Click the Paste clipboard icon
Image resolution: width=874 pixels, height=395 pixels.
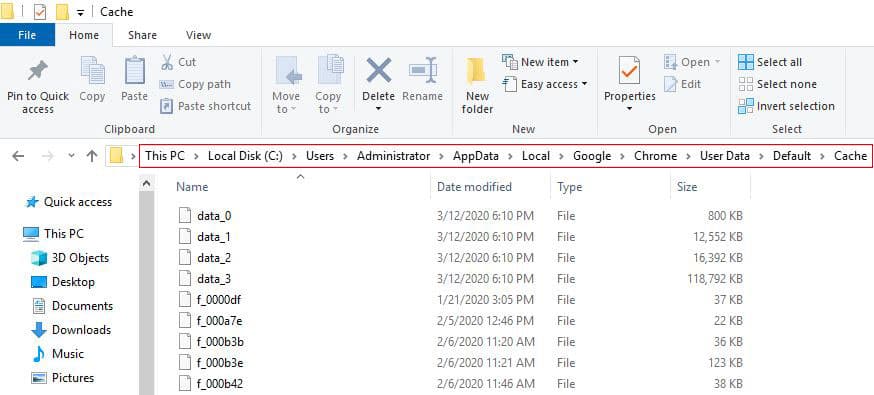[134, 71]
